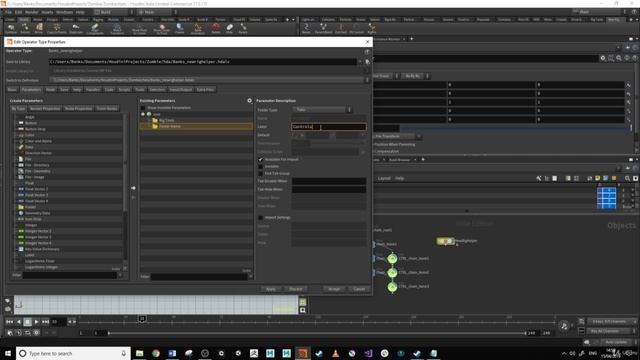The image size is (640, 360).
Task: Open the Render Properties tab
Action: (x=45, y=109)
